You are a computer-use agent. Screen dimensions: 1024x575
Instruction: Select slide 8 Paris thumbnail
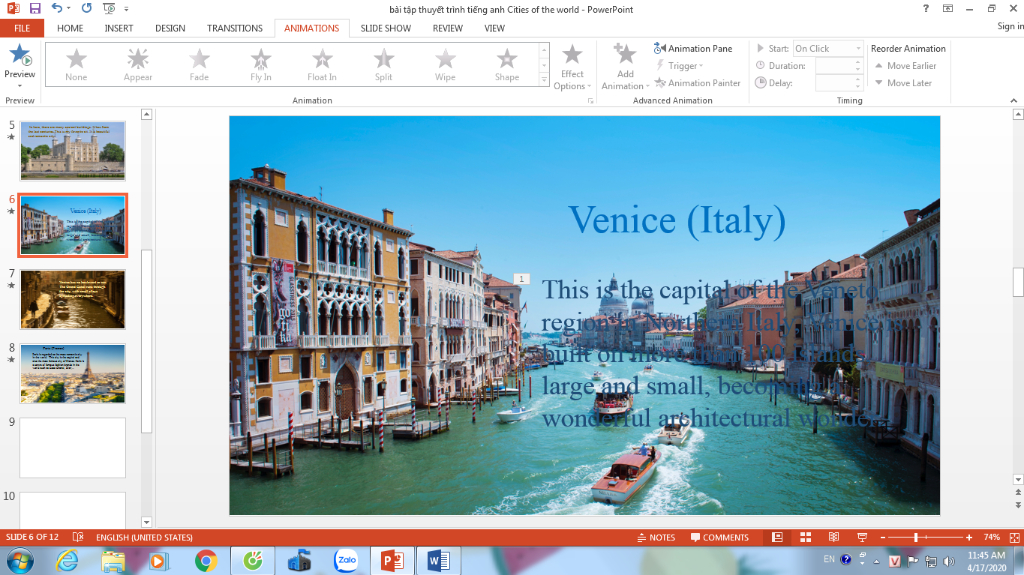pyautogui.click(x=72, y=374)
